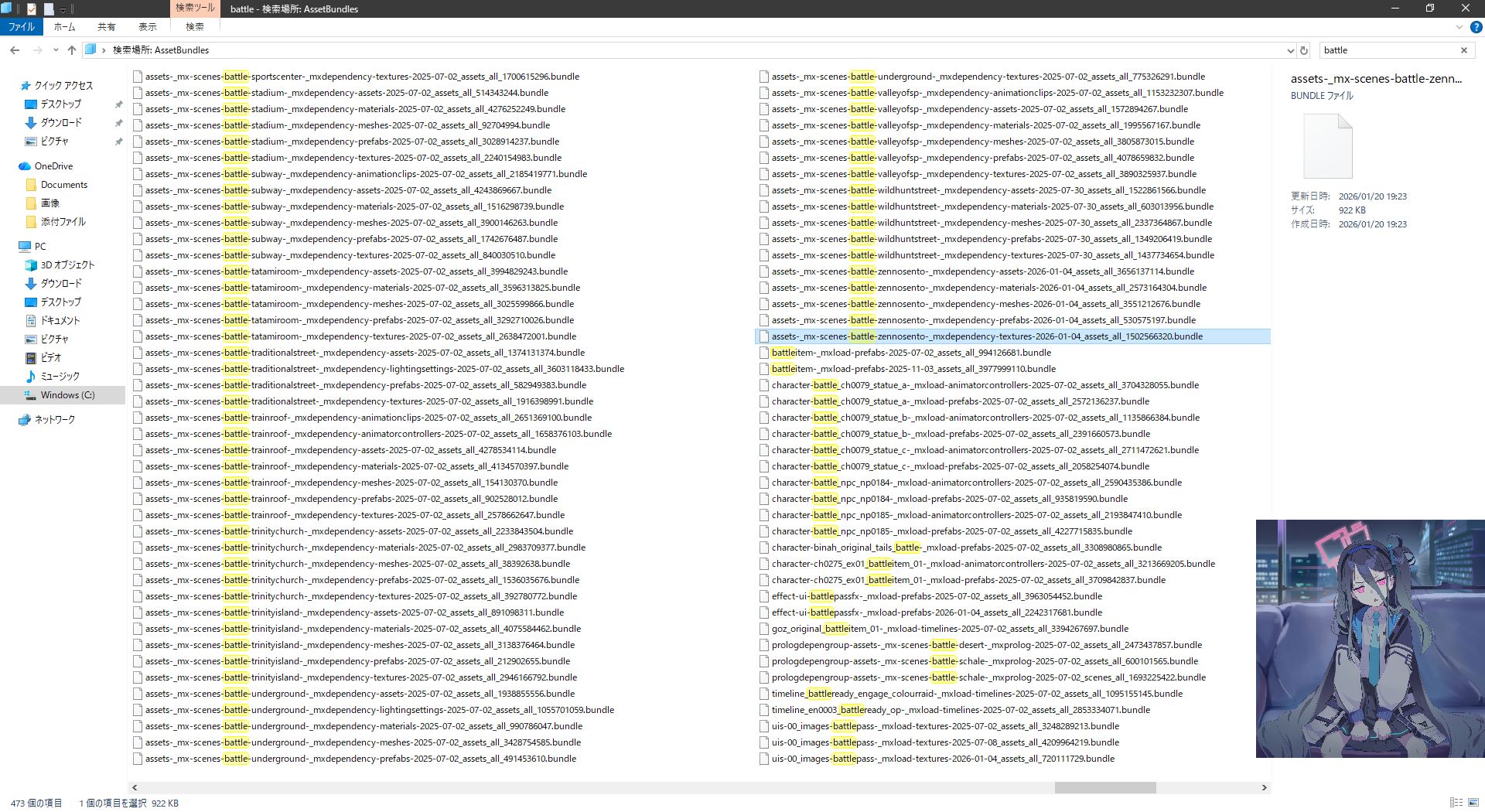Switch to large thumbnails view in status bar

(x=1473, y=803)
